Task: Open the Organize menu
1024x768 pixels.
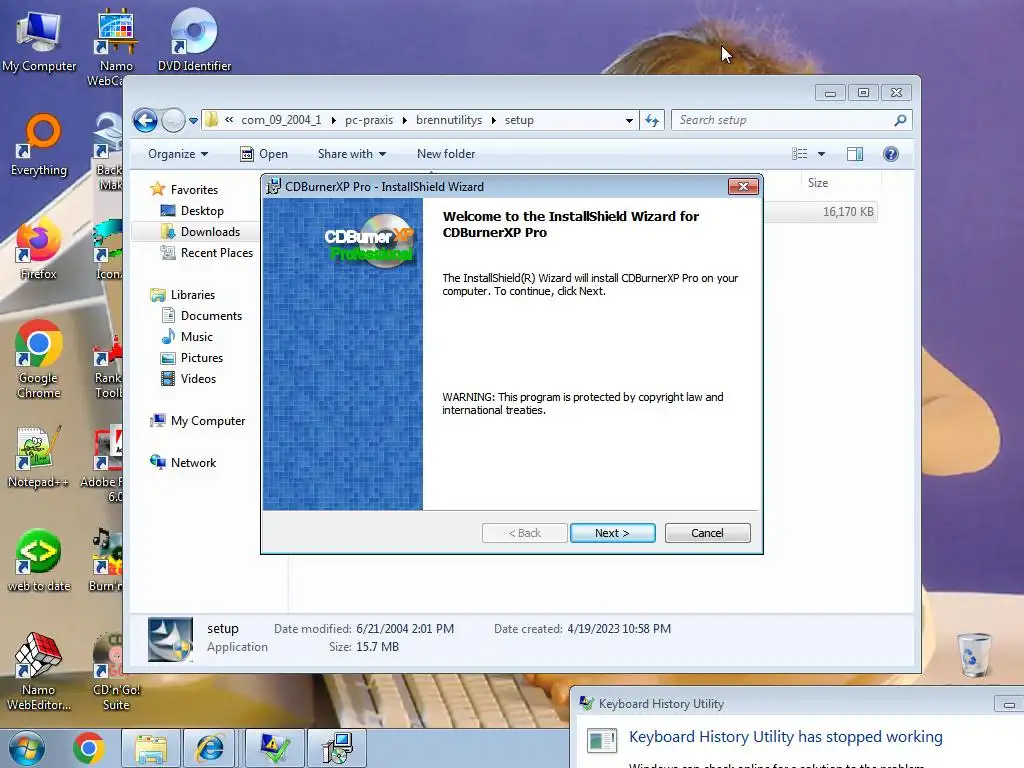Action: pos(178,154)
